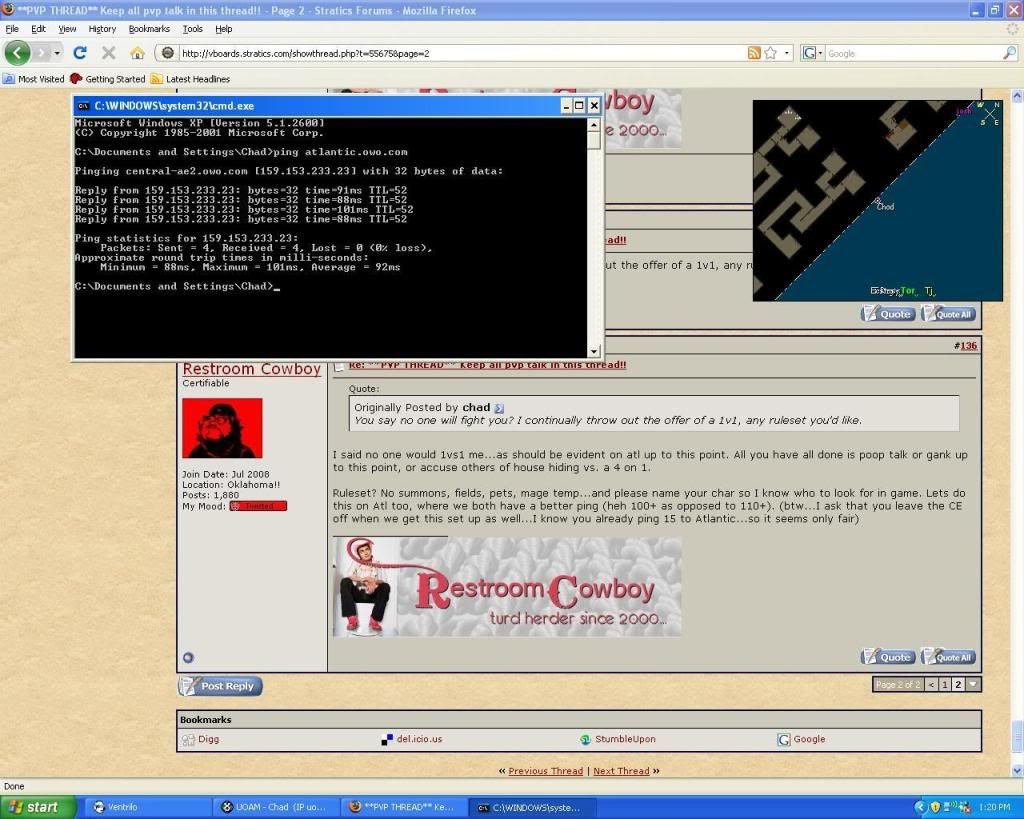
Task: Open the recent pages history dropdown arrow
Action: click(57, 53)
